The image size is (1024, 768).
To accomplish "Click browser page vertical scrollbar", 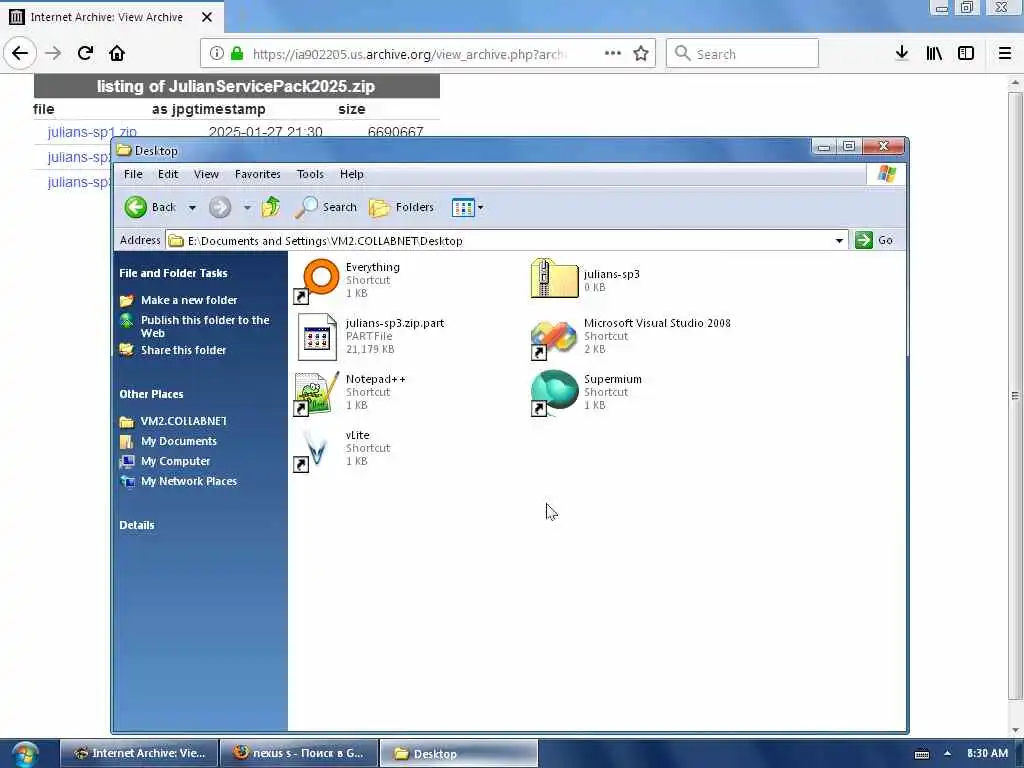I will (1015, 396).
